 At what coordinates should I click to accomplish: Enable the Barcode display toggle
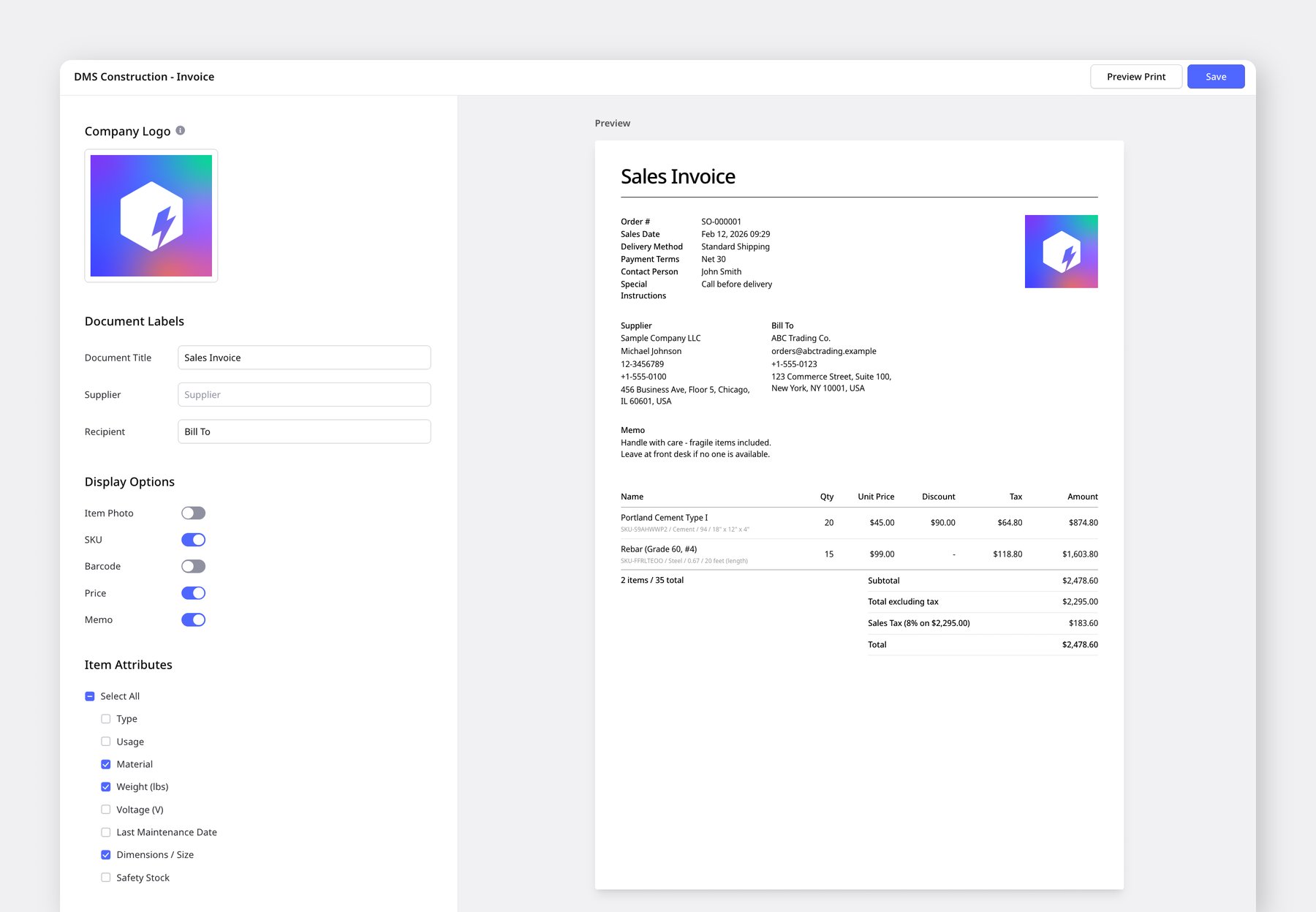pos(194,567)
